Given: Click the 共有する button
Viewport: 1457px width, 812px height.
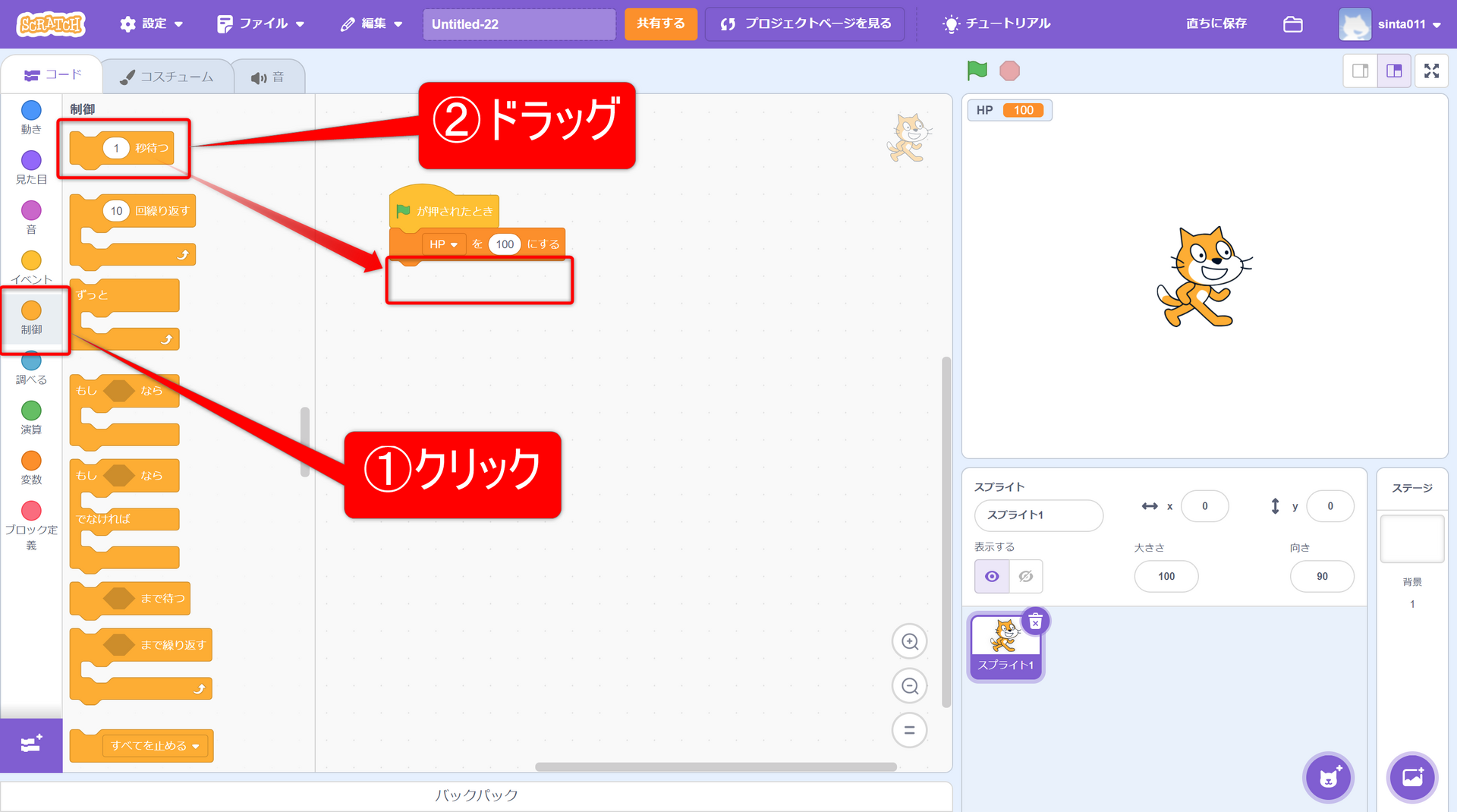Looking at the screenshot, I should coord(660,24).
